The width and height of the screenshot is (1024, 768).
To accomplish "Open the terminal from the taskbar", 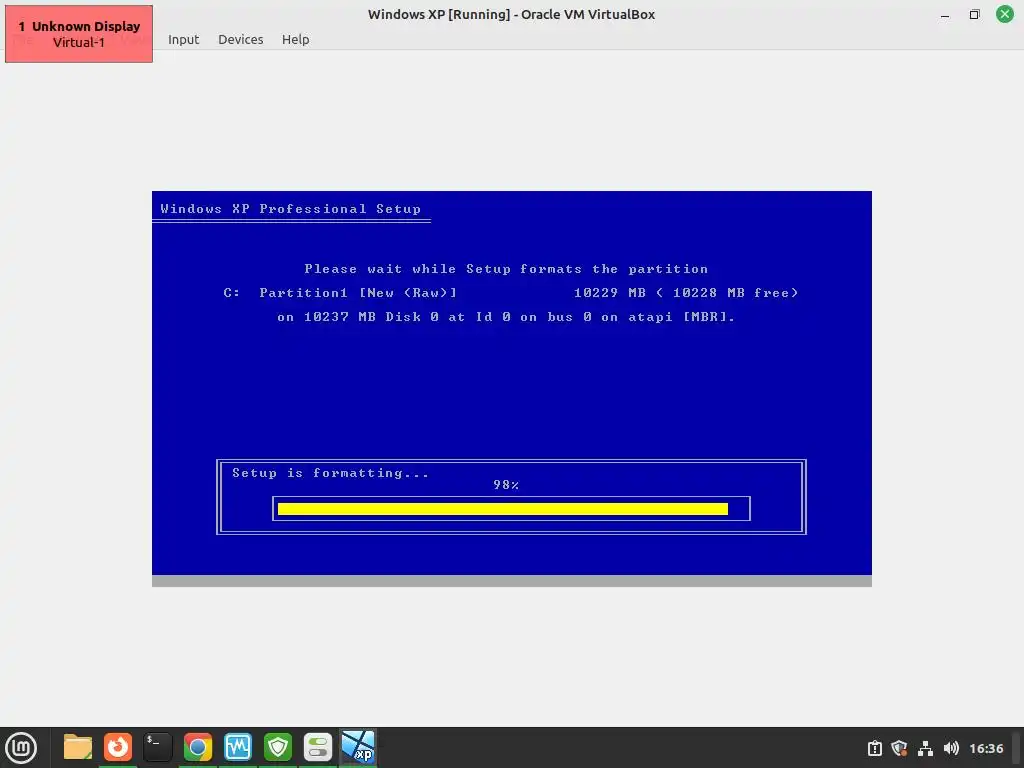I will tap(157, 747).
